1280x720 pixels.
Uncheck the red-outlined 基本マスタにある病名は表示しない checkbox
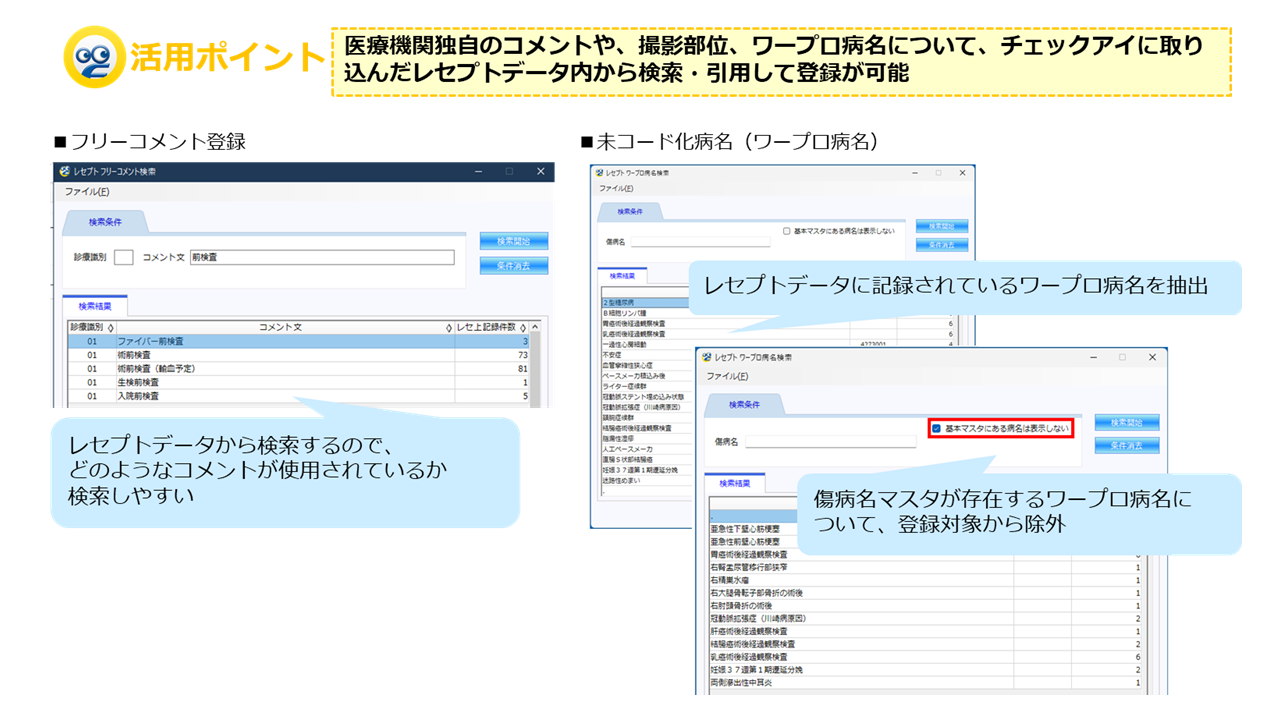936,428
